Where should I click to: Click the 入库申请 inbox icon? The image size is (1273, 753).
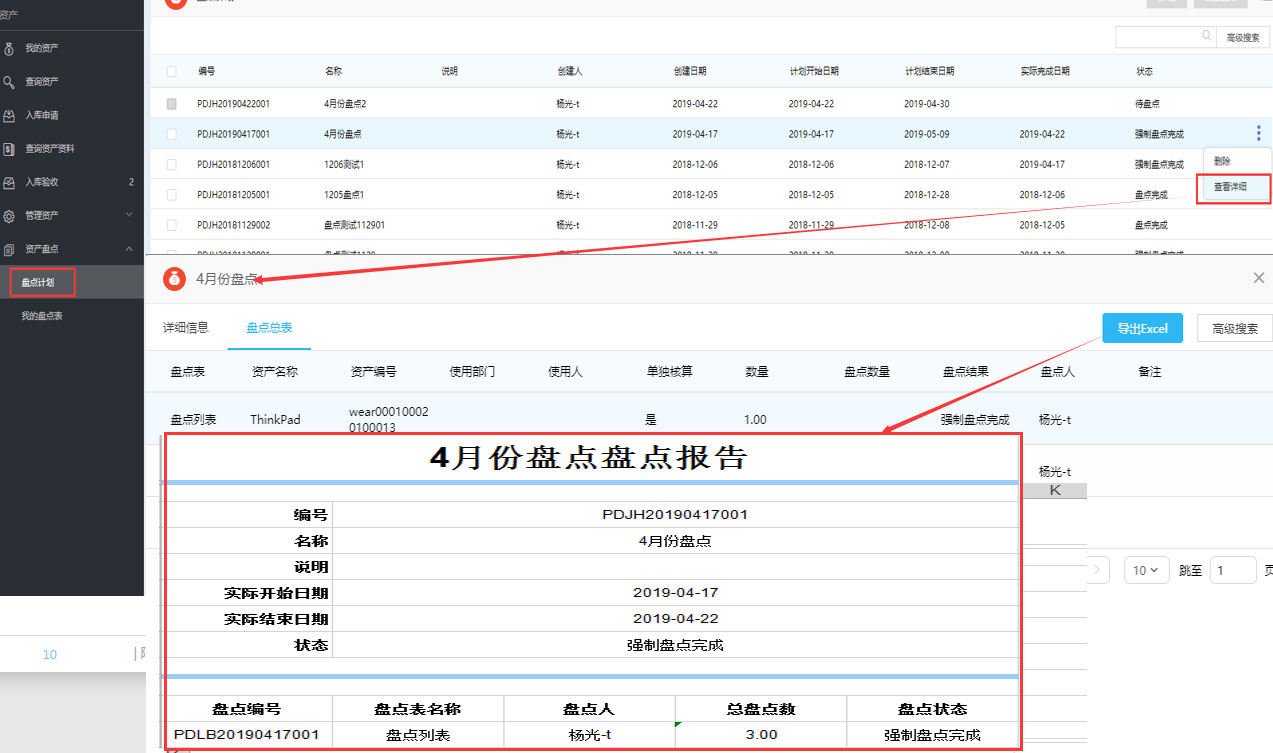click(9, 116)
